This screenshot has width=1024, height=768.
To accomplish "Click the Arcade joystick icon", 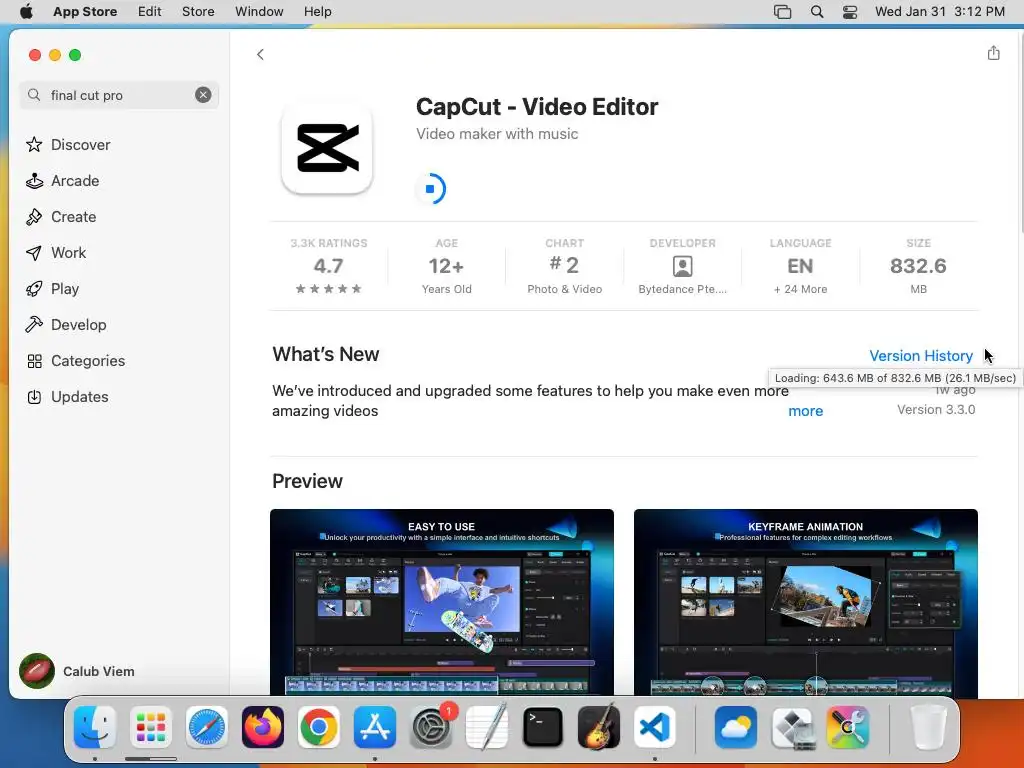I will click(34, 180).
